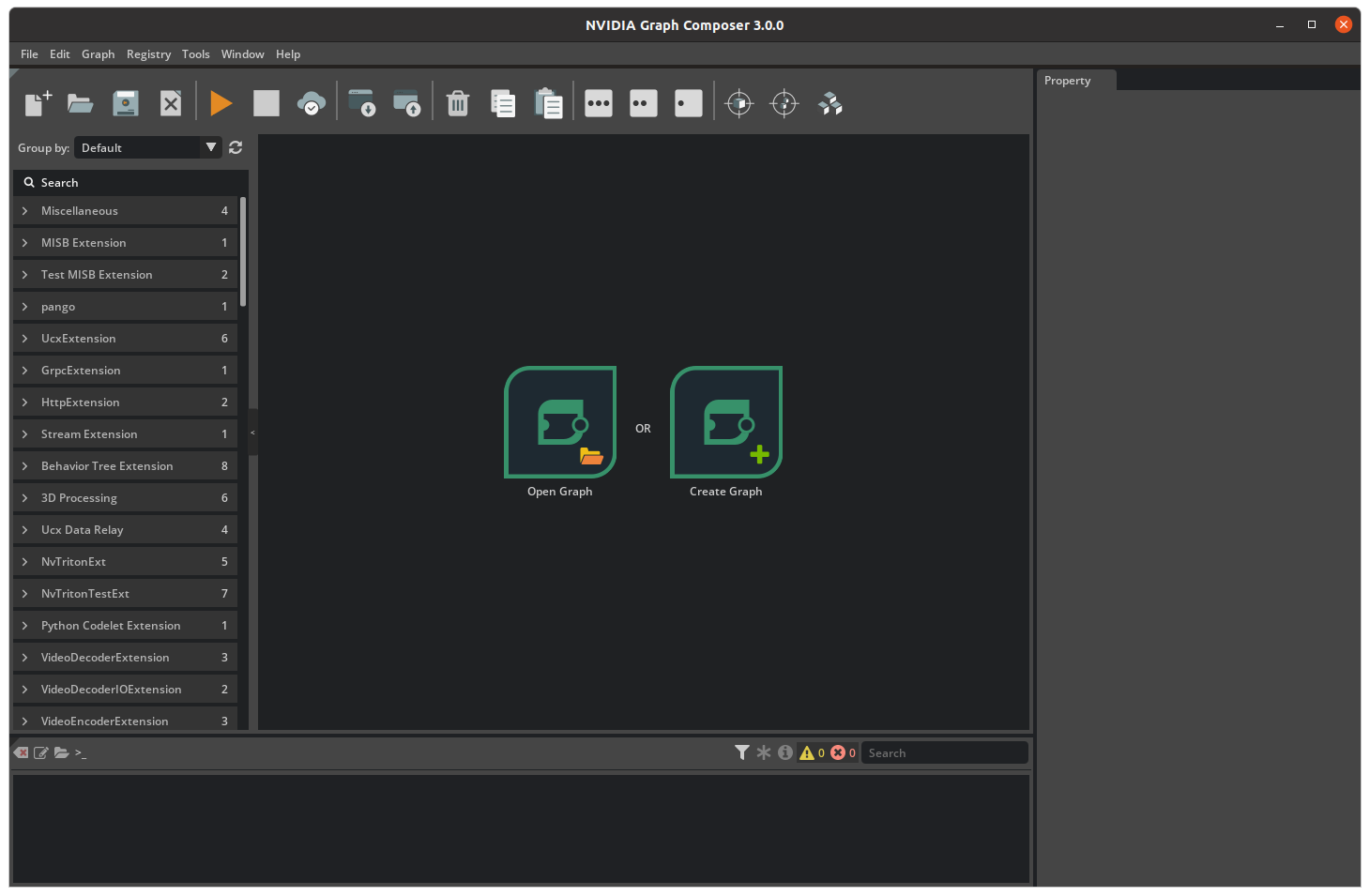Click the three-dot view icon
The width and height of the screenshot is (1370, 896).
click(599, 103)
